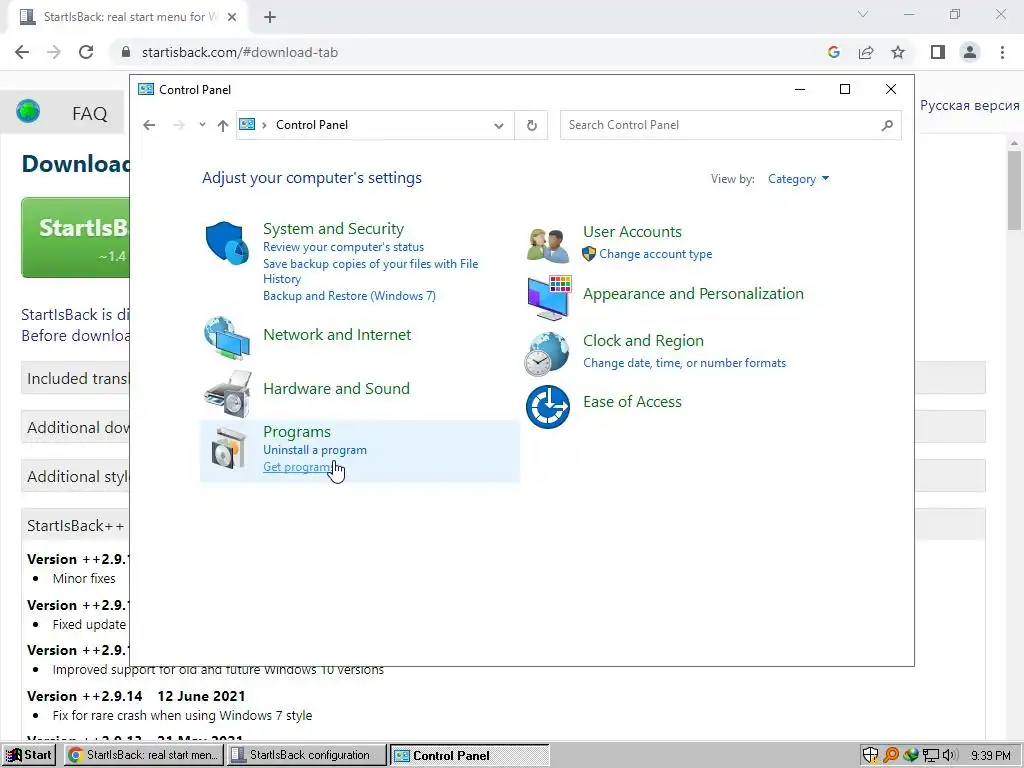The width and height of the screenshot is (1024, 768).
Task: Reload the Chrome page
Action: 86,52
